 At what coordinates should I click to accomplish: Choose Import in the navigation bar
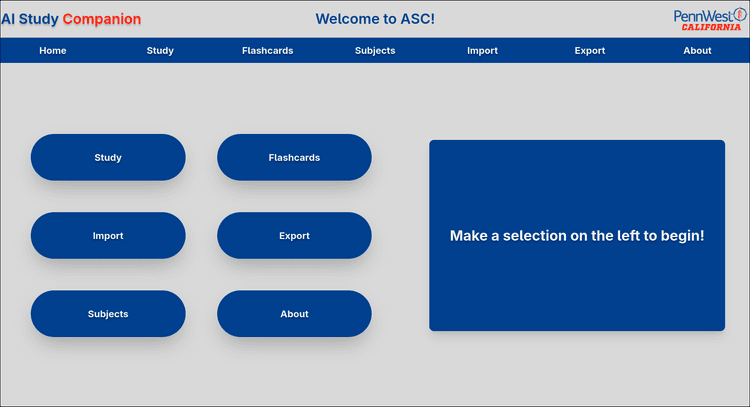tap(482, 51)
